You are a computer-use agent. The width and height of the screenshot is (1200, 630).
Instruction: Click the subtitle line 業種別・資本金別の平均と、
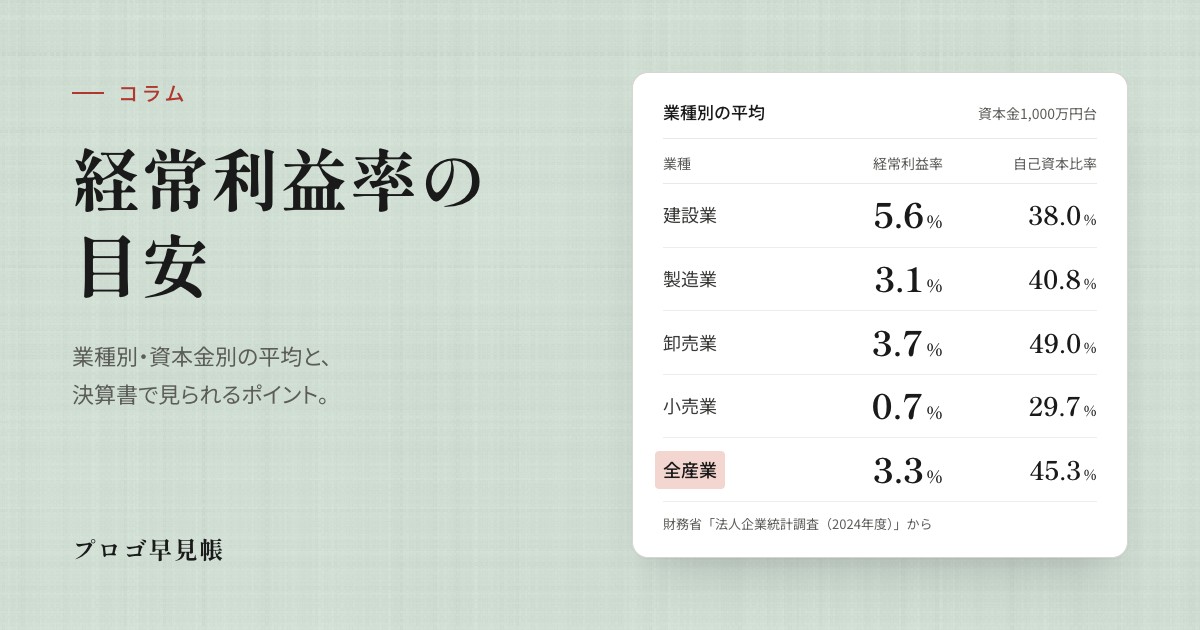[x=202, y=357]
